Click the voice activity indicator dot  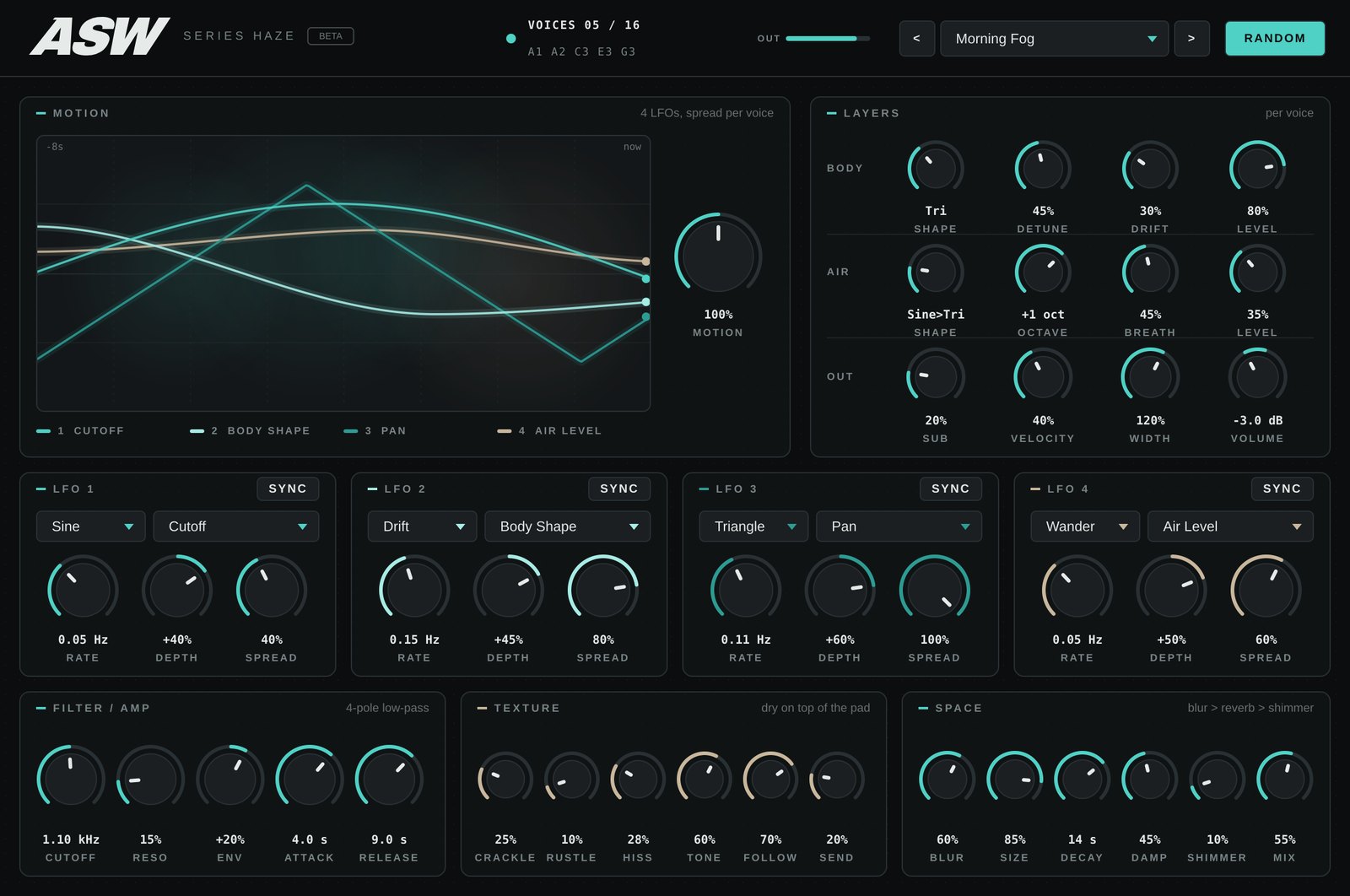click(x=510, y=39)
